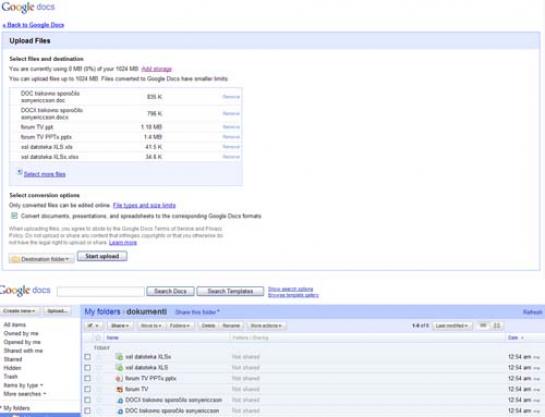The width and height of the screenshot is (545, 417).
Task: Click presentation icon for forum TV PPTx pptx
Action: click(x=119, y=378)
